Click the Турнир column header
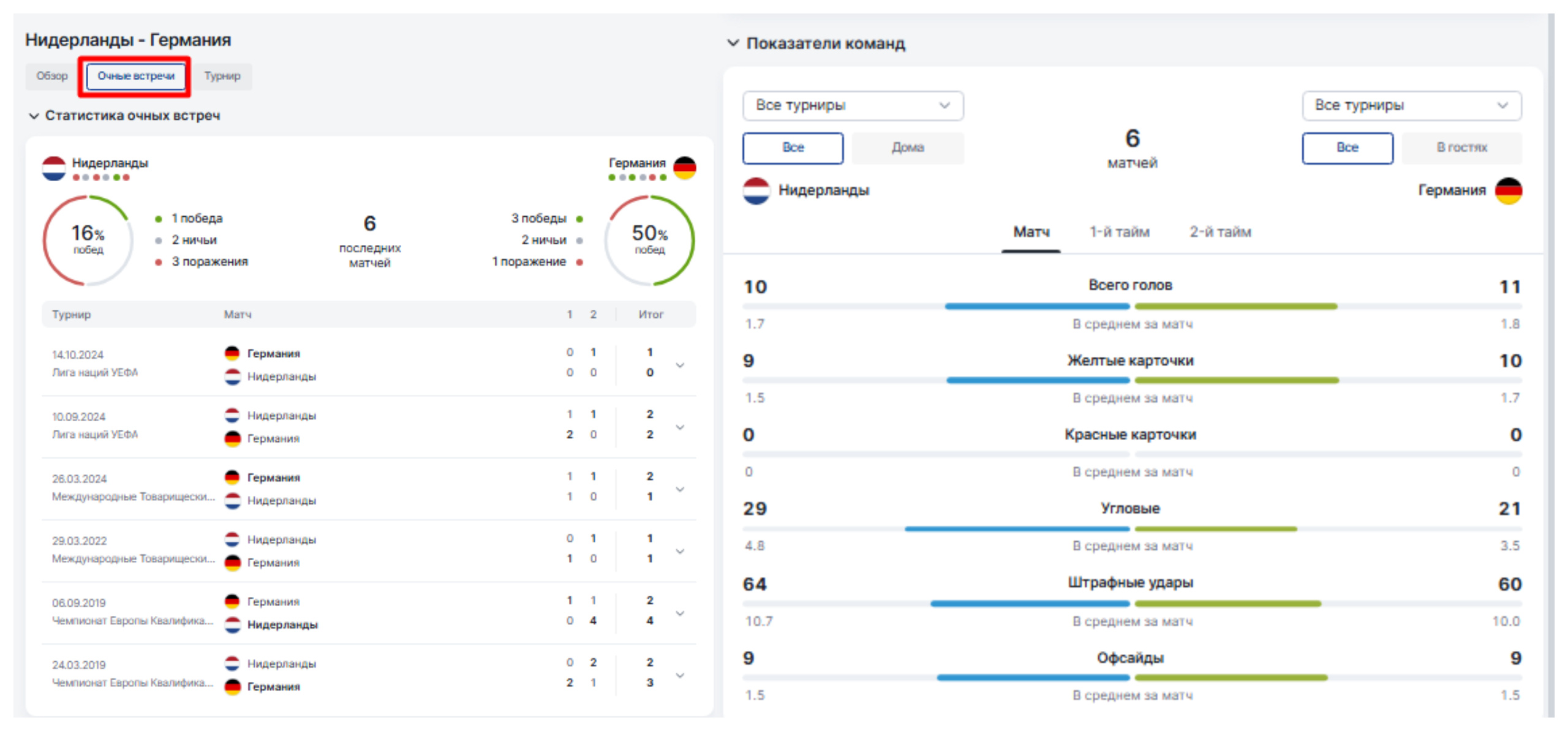This screenshot has height=731, width=1568. point(71,315)
